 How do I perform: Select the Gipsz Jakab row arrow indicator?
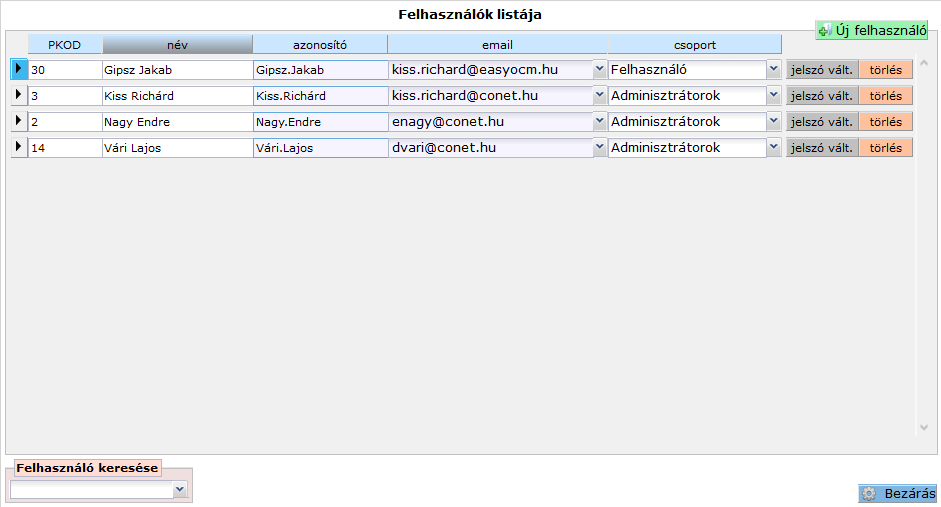pos(18,69)
